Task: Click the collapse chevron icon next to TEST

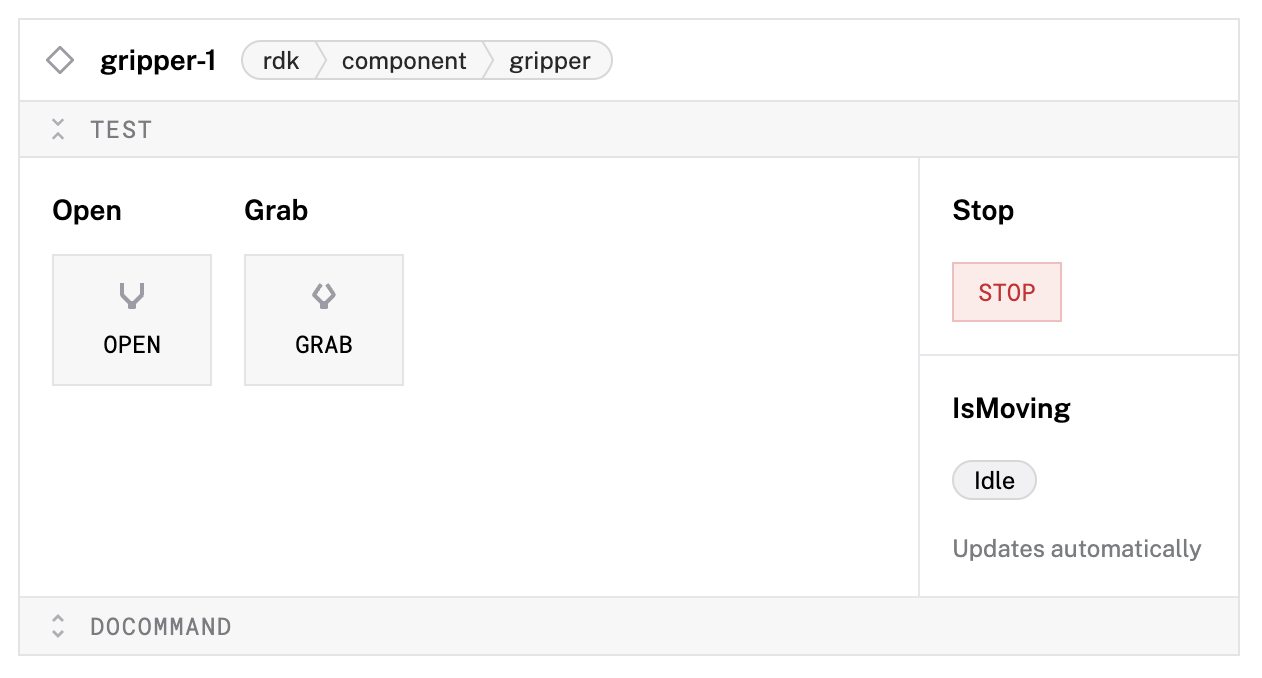Action: 58,129
